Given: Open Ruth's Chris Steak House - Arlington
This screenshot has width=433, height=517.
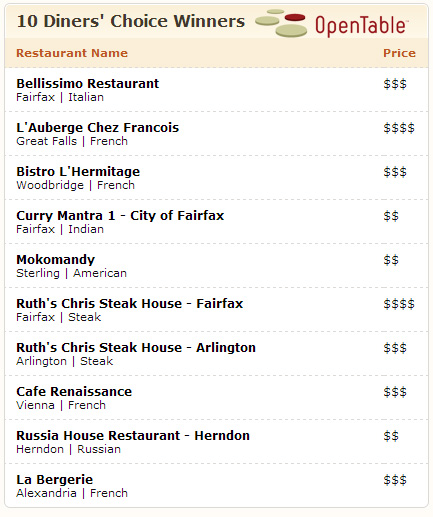Looking at the screenshot, I should [x=136, y=348].
